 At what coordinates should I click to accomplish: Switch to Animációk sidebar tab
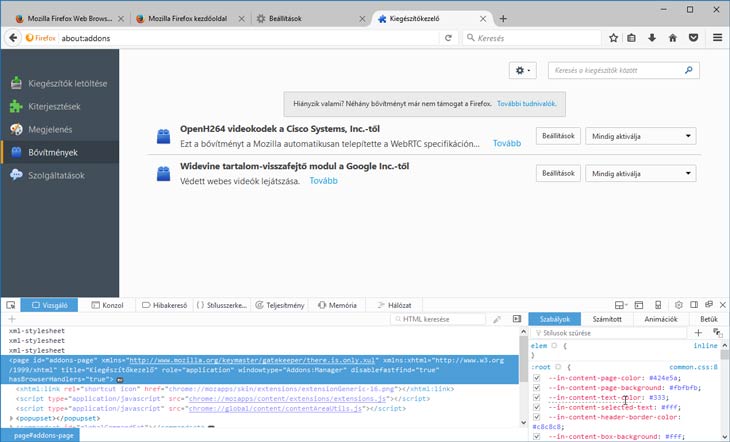tap(661, 319)
